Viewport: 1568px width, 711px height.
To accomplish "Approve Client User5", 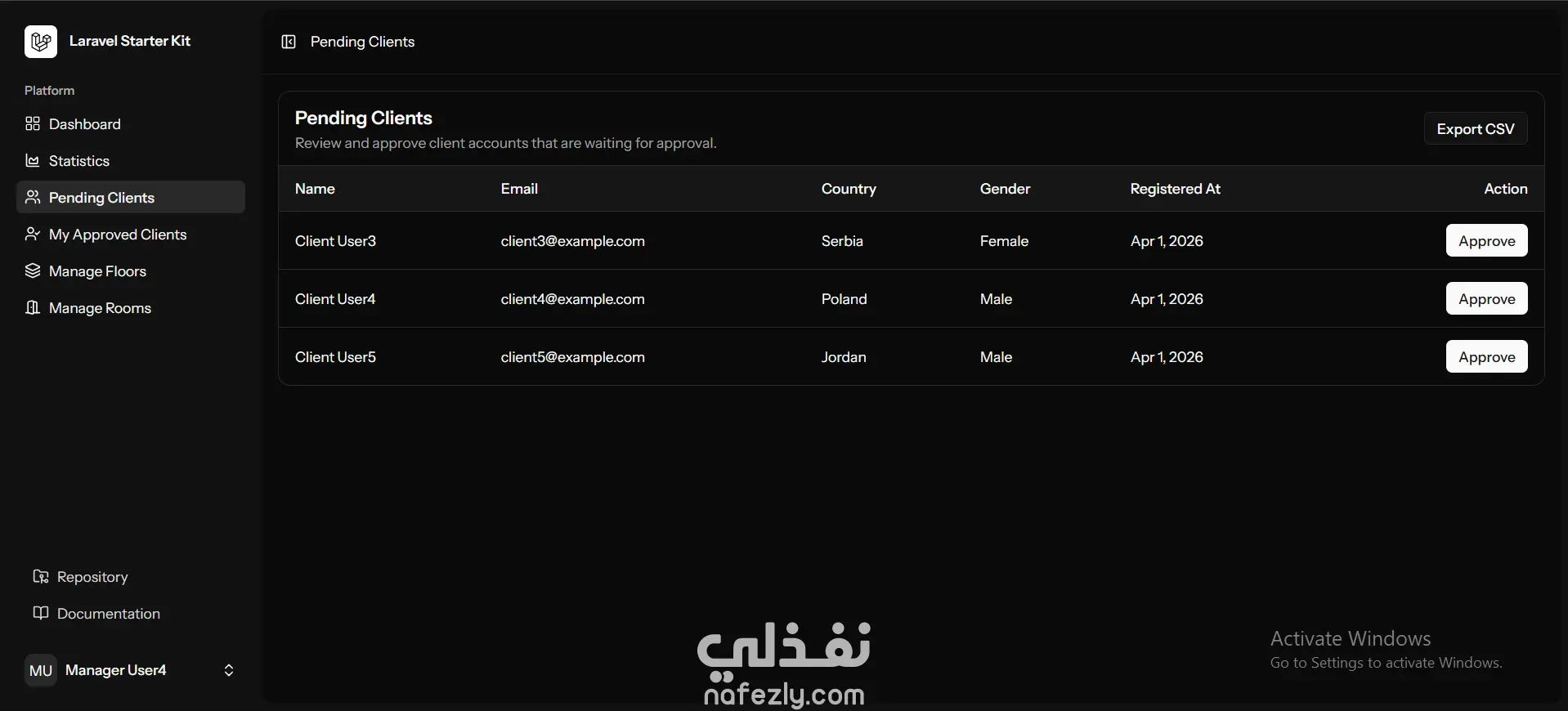I will [1486, 356].
